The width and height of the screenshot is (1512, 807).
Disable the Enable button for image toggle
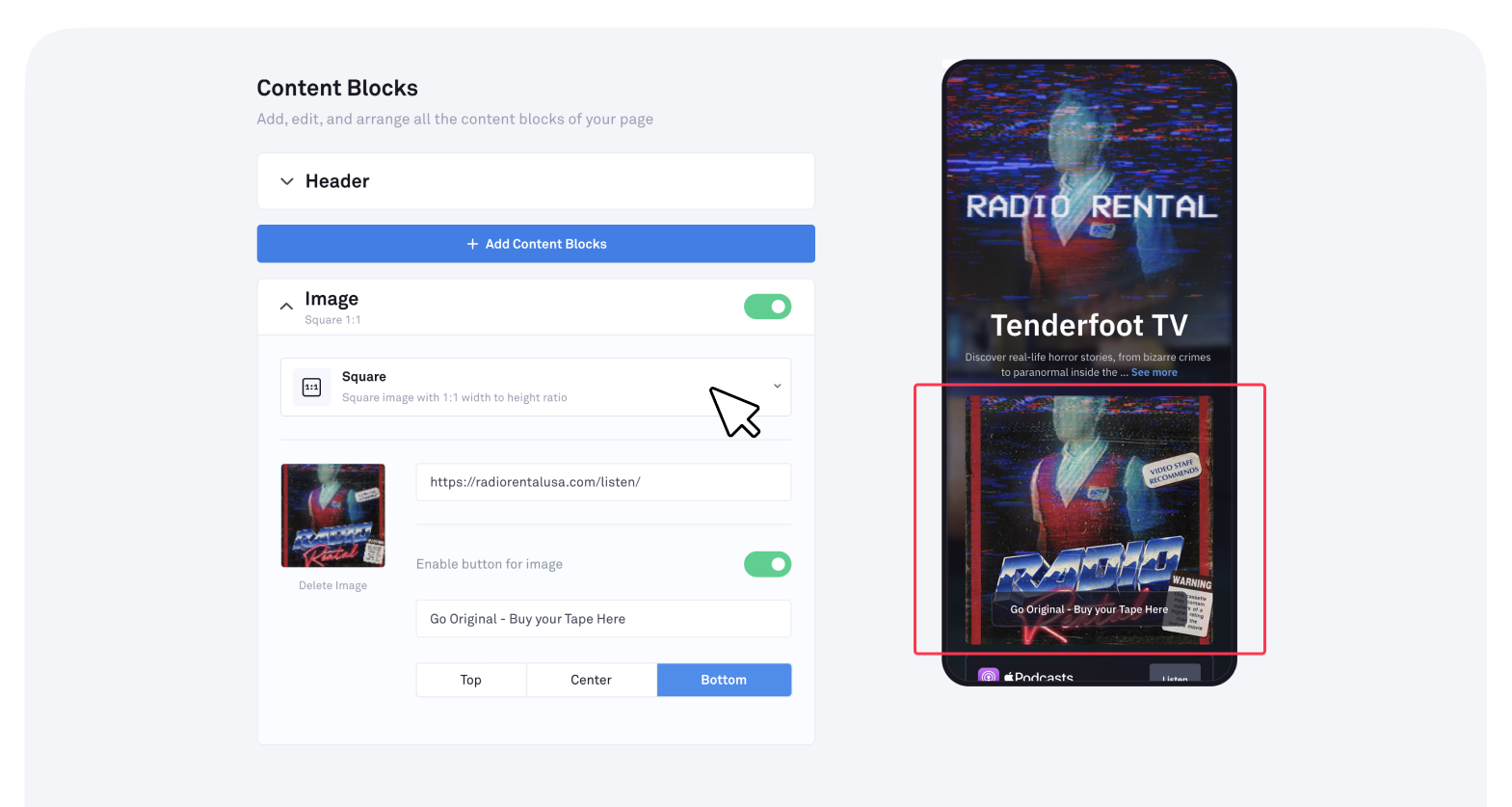(x=767, y=564)
